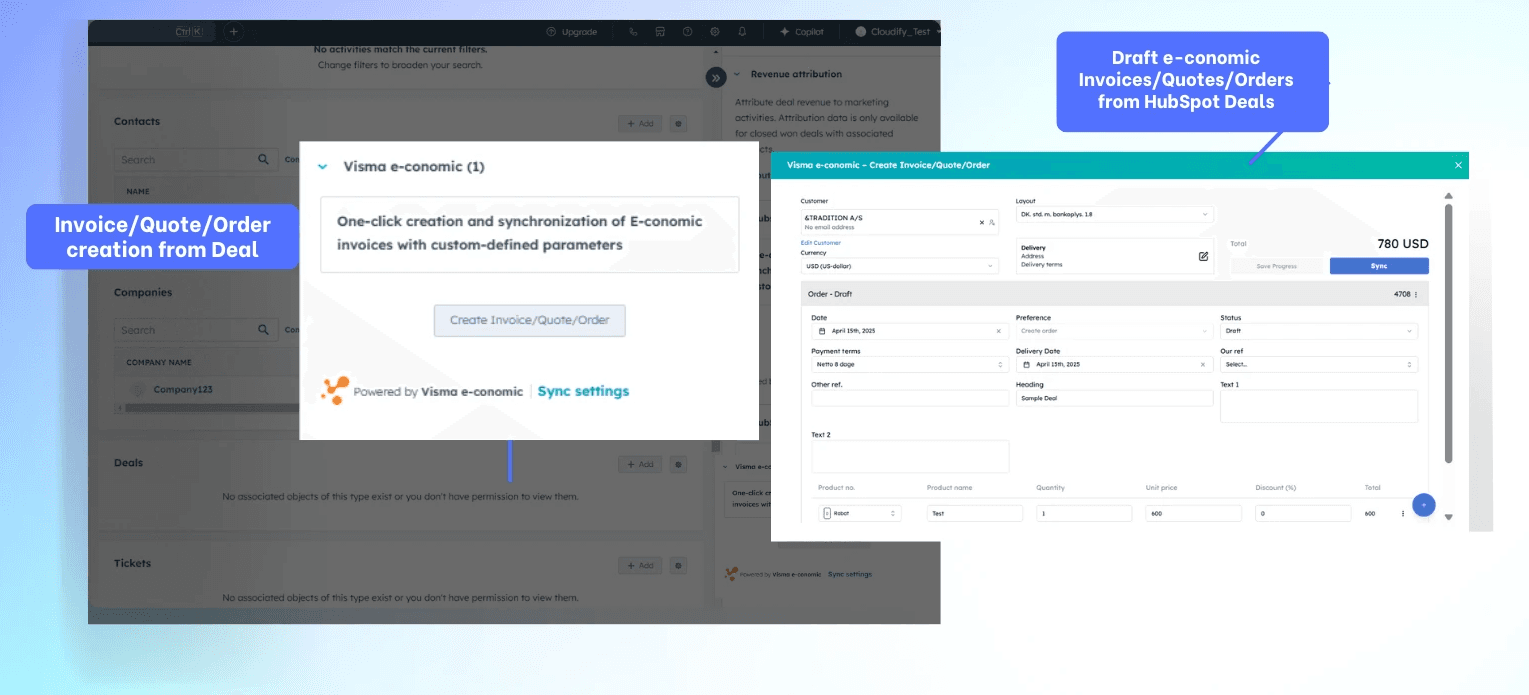
Task: Click the dialog scrollbar down arrow
Action: tap(1448, 517)
